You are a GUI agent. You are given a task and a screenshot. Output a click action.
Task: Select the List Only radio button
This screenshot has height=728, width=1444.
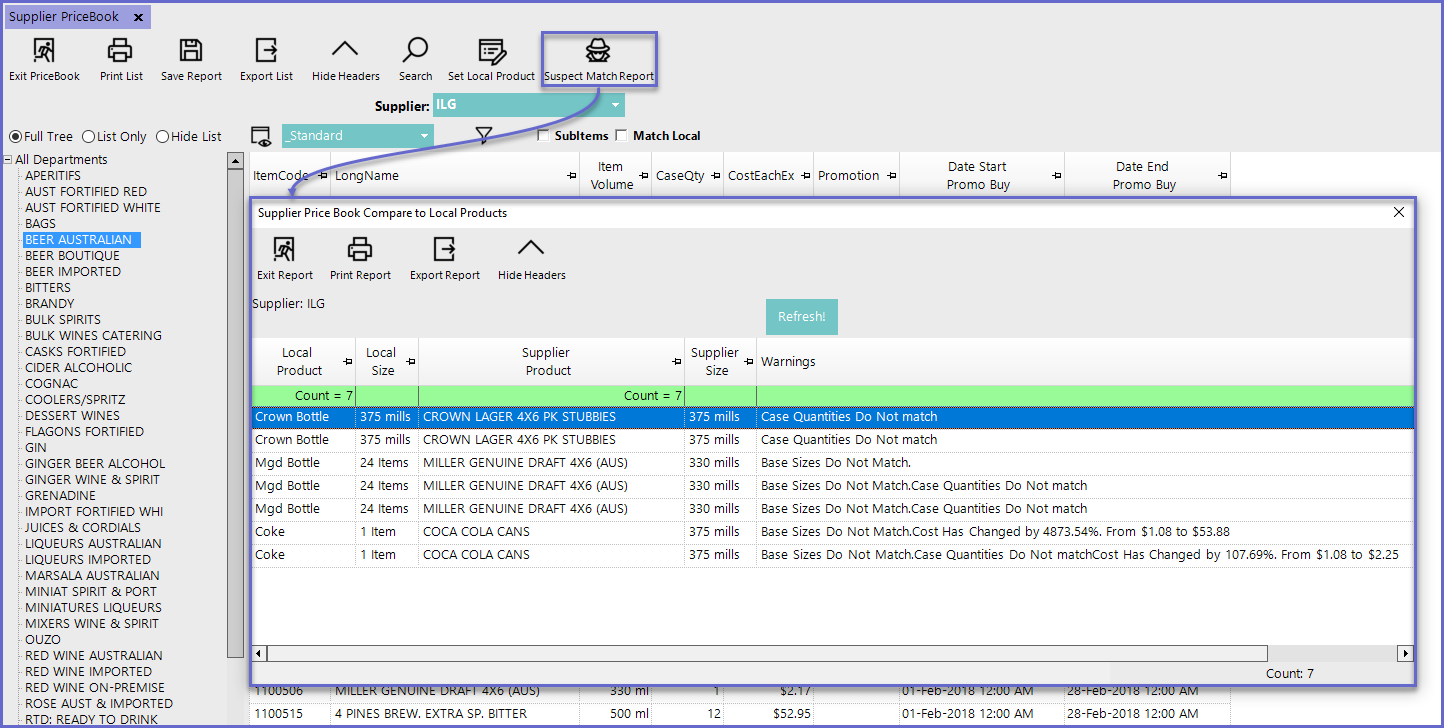click(89, 137)
